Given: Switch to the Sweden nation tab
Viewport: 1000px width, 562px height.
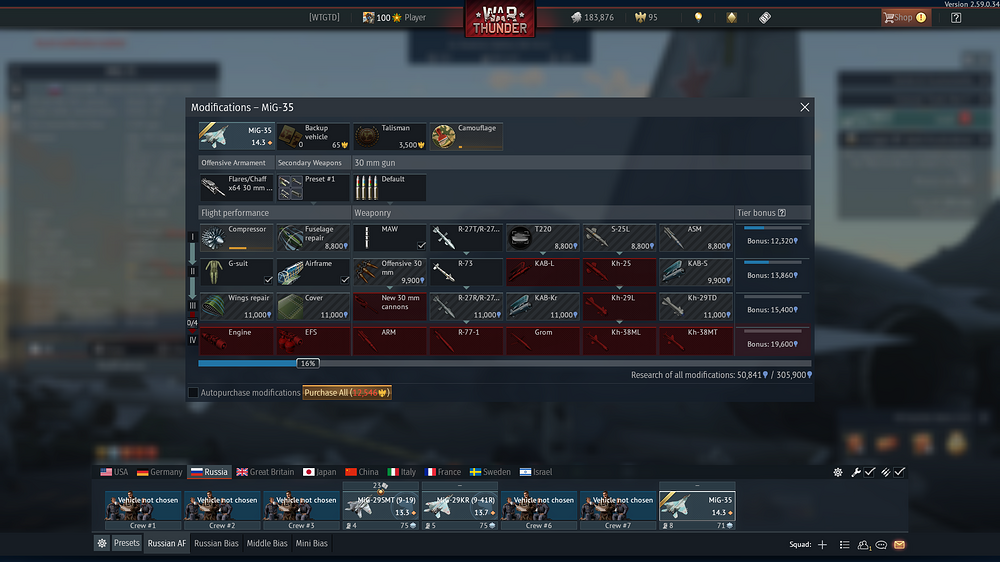Looking at the screenshot, I should pos(490,472).
